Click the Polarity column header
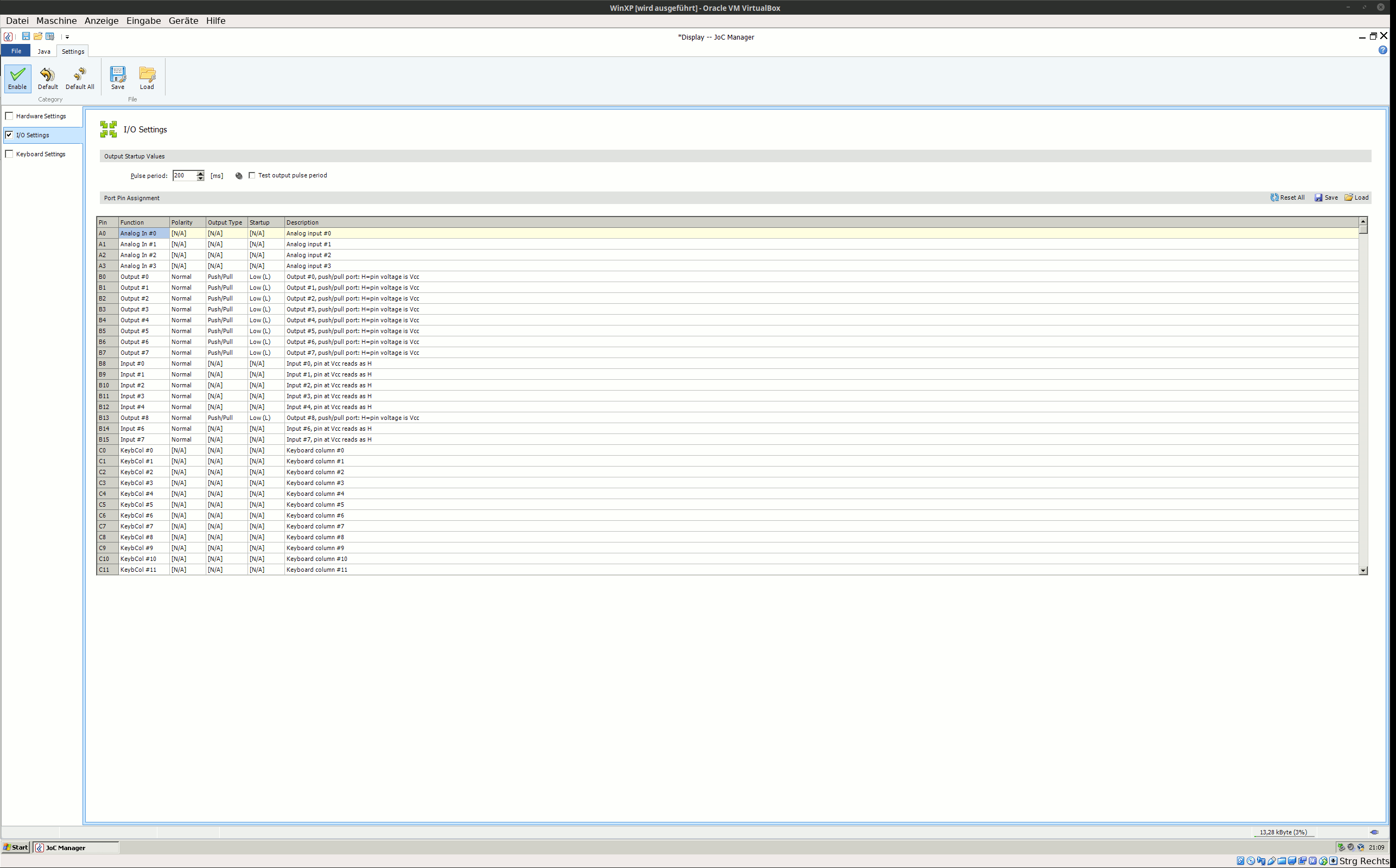The height and width of the screenshot is (868, 1396). (x=187, y=223)
